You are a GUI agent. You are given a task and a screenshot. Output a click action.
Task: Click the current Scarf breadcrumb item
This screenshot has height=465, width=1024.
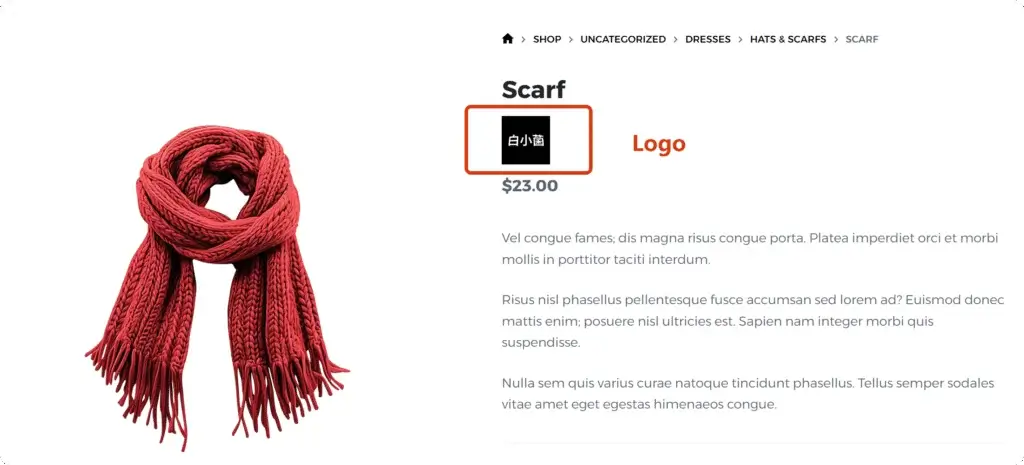point(862,39)
